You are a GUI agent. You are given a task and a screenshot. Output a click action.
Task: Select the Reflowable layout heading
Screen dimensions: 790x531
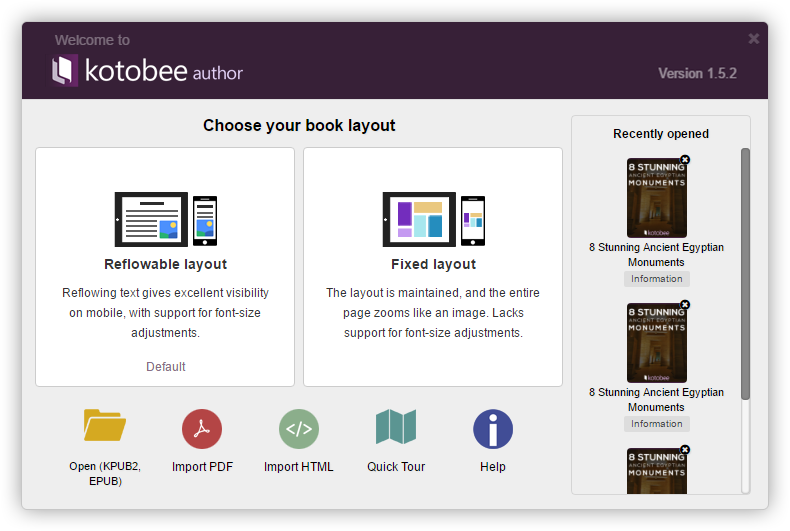[166, 264]
